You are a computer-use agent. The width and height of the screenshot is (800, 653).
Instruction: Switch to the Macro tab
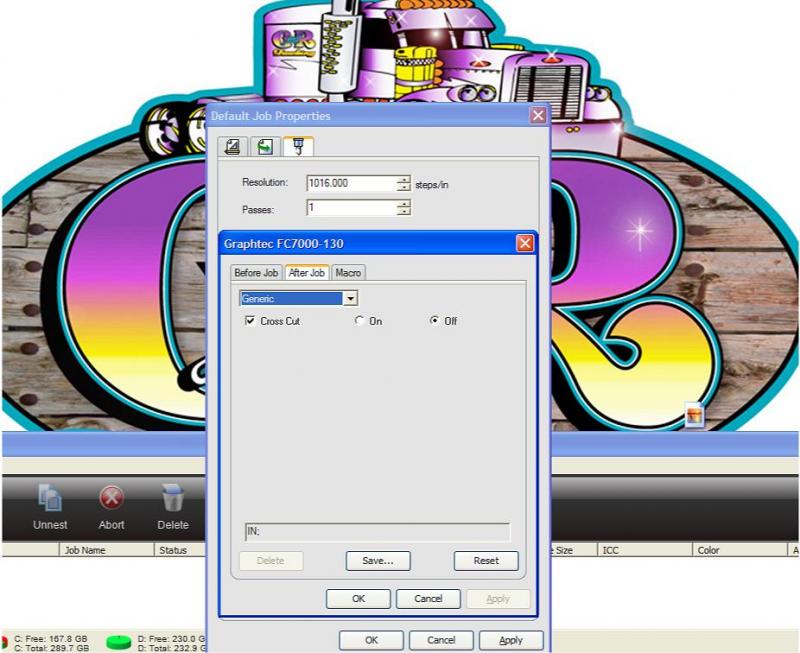(348, 273)
